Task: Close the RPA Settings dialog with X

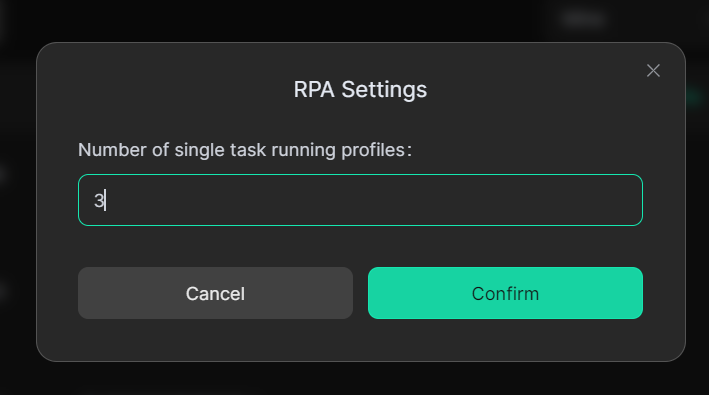Action: tap(653, 71)
